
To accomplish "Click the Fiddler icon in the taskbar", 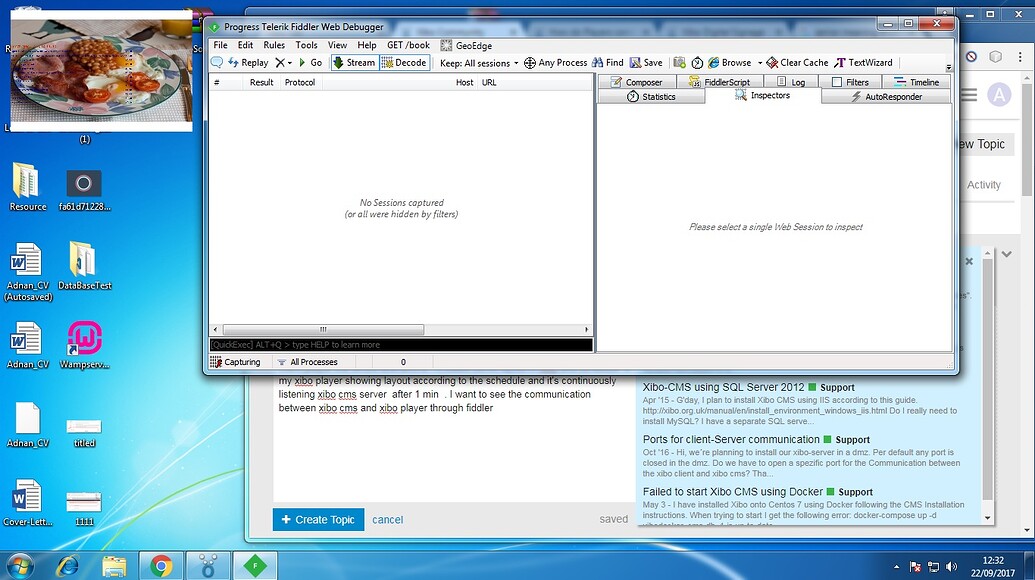I will point(255,565).
